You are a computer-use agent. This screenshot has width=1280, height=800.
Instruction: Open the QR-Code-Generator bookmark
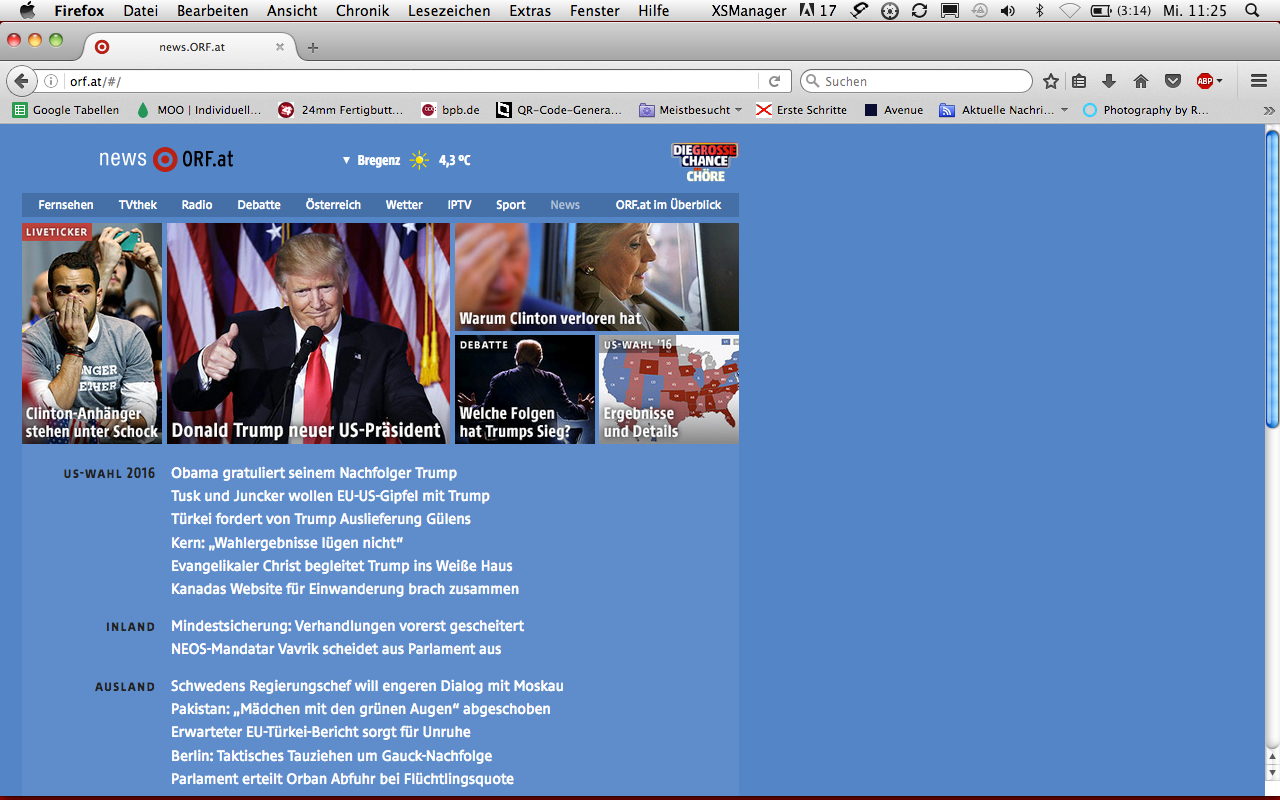click(x=559, y=110)
